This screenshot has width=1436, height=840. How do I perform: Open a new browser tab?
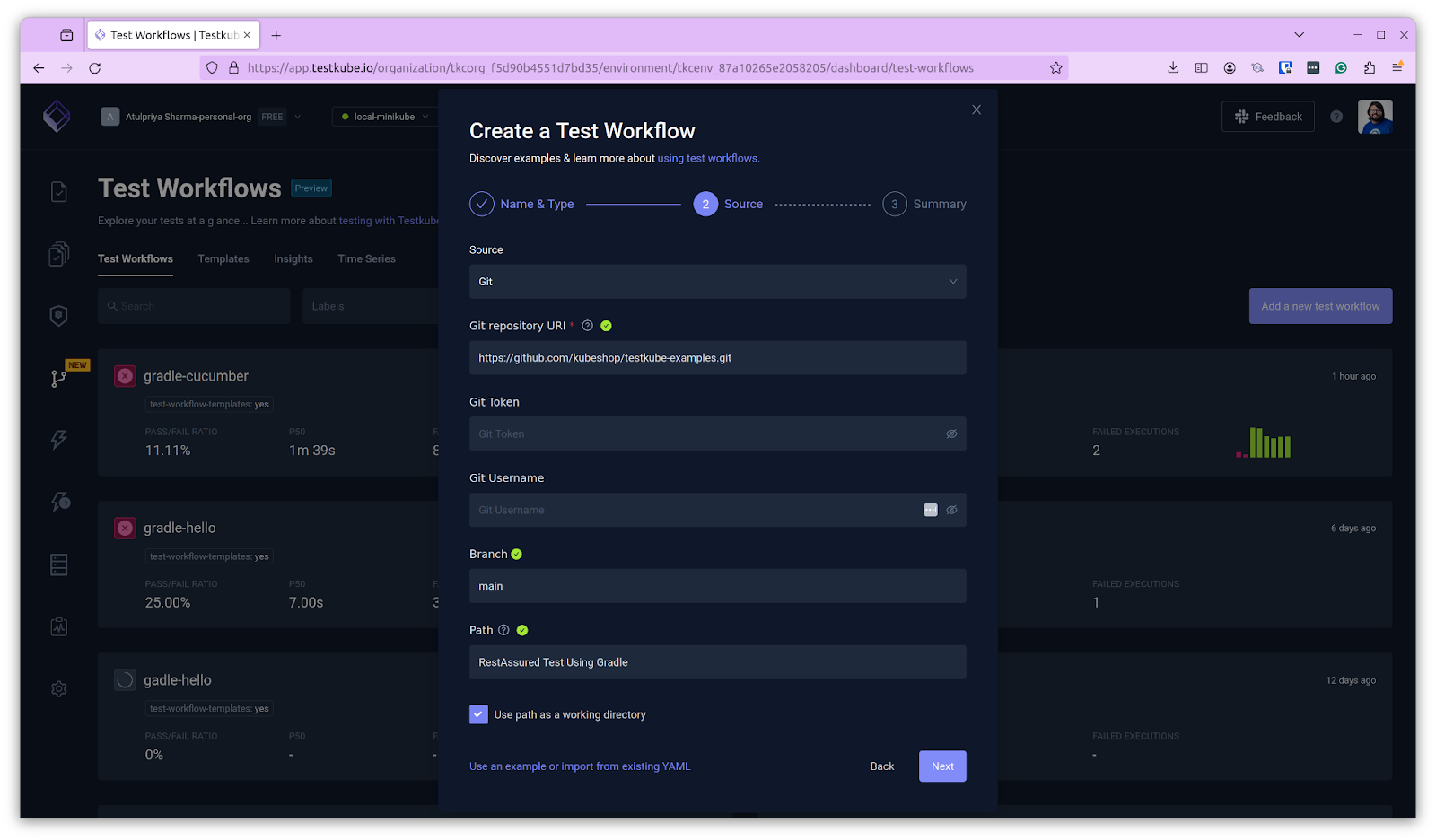(276, 35)
